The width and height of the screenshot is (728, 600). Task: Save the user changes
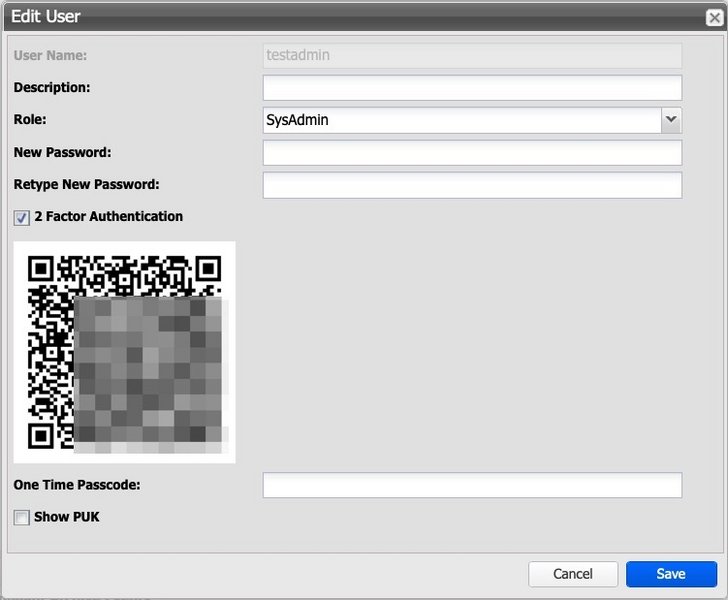coord(671,574)
